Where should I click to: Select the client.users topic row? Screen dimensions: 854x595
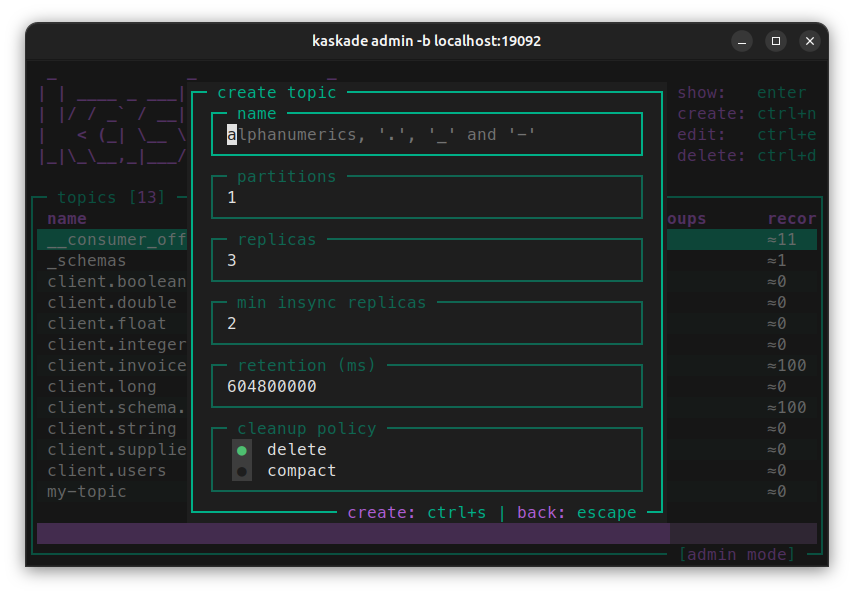tap(107, 471)
